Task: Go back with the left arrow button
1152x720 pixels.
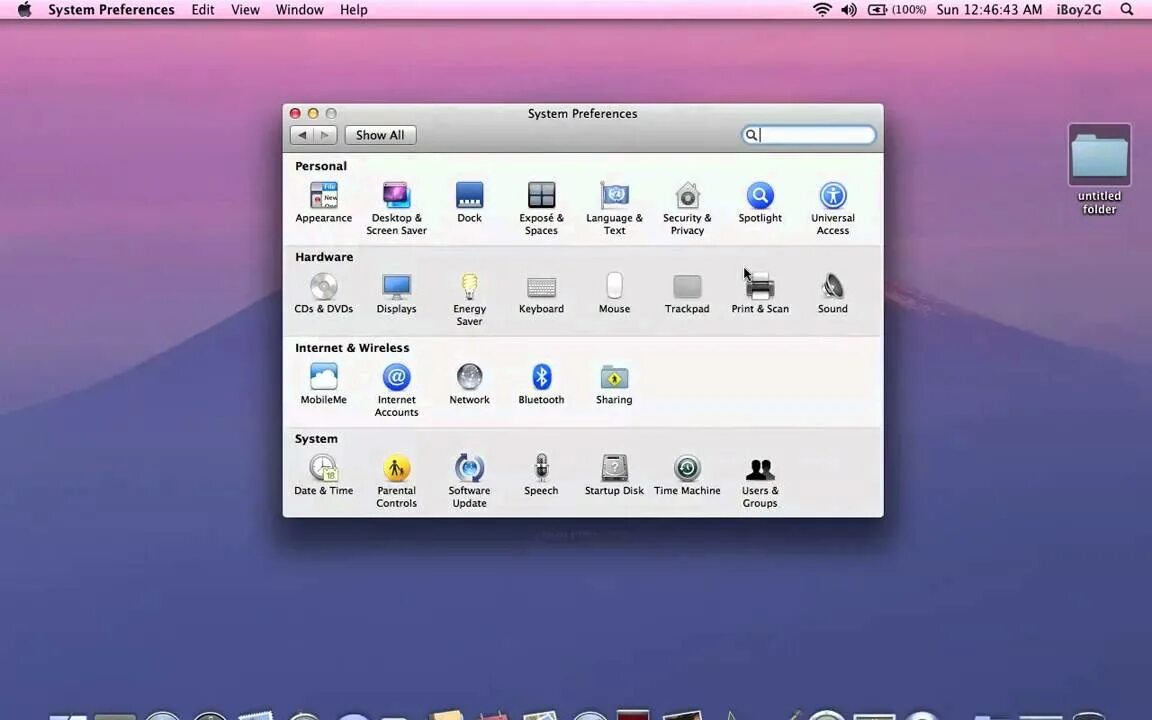Action: [x=302, y=135]
